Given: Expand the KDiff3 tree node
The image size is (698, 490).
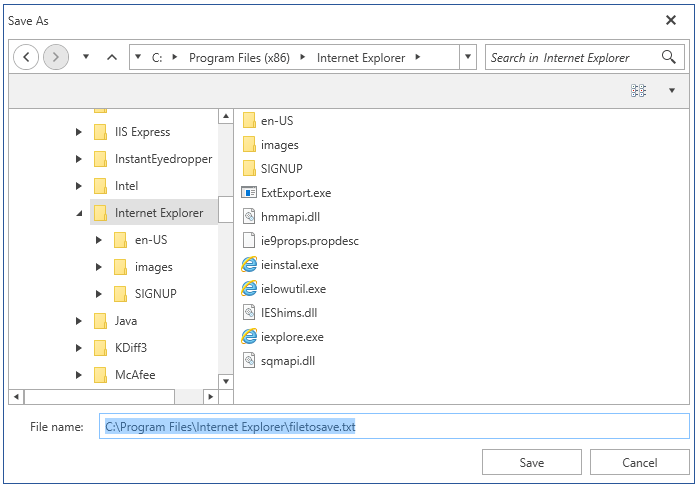Looking at the screenshot, I should 79,348.
